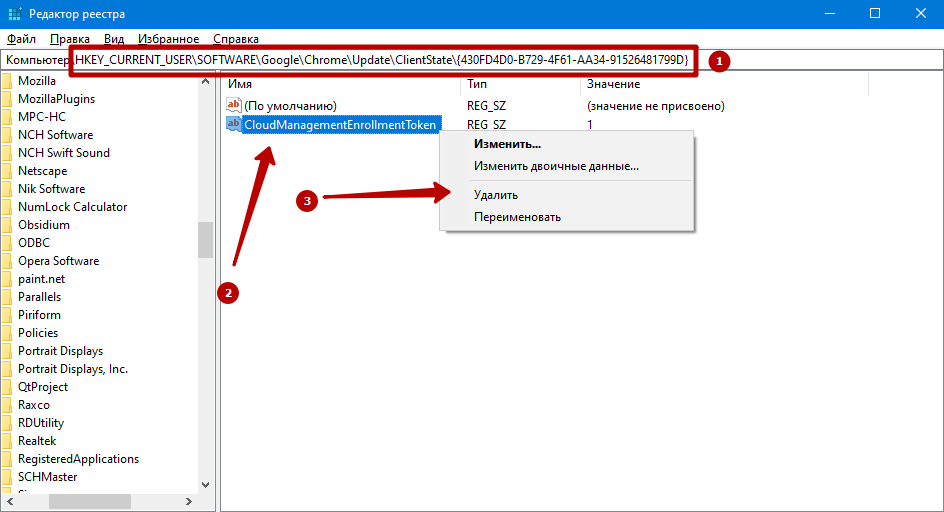Choose Удалить in the context menu
The height and width of the screenshot is (512, 944).
click(x=496, y=195)
